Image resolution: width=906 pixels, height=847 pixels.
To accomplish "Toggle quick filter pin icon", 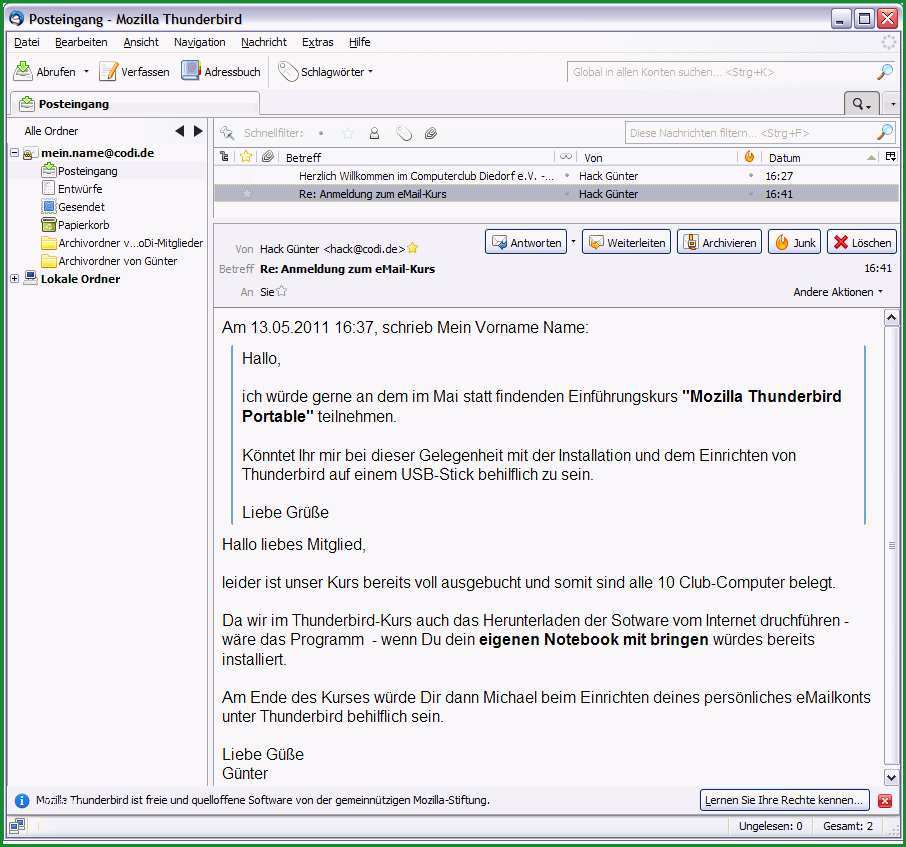I will click(226, 133).
